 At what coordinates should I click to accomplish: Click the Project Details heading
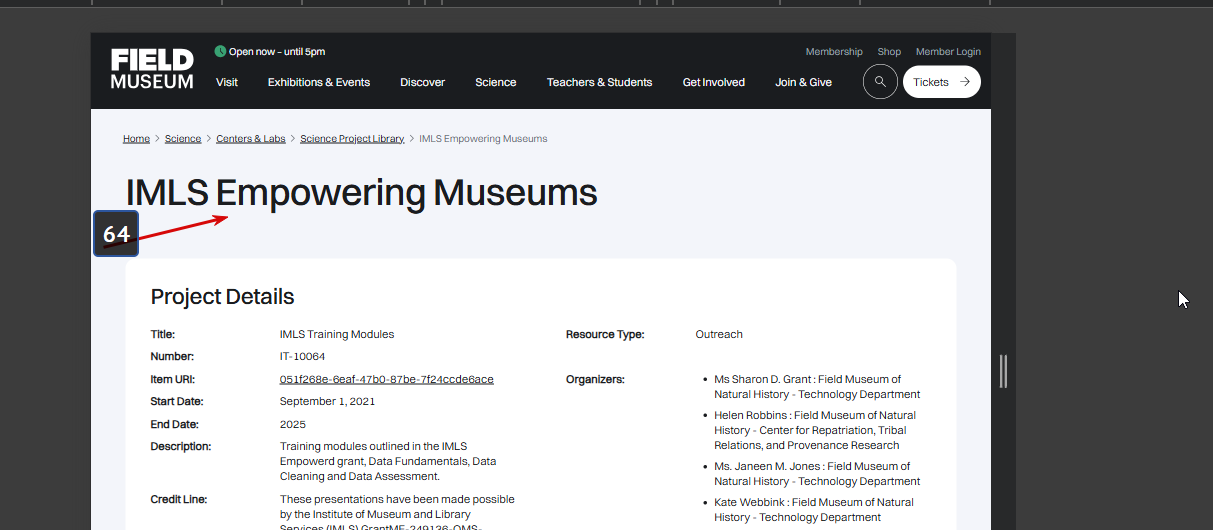tap(222, 297)
